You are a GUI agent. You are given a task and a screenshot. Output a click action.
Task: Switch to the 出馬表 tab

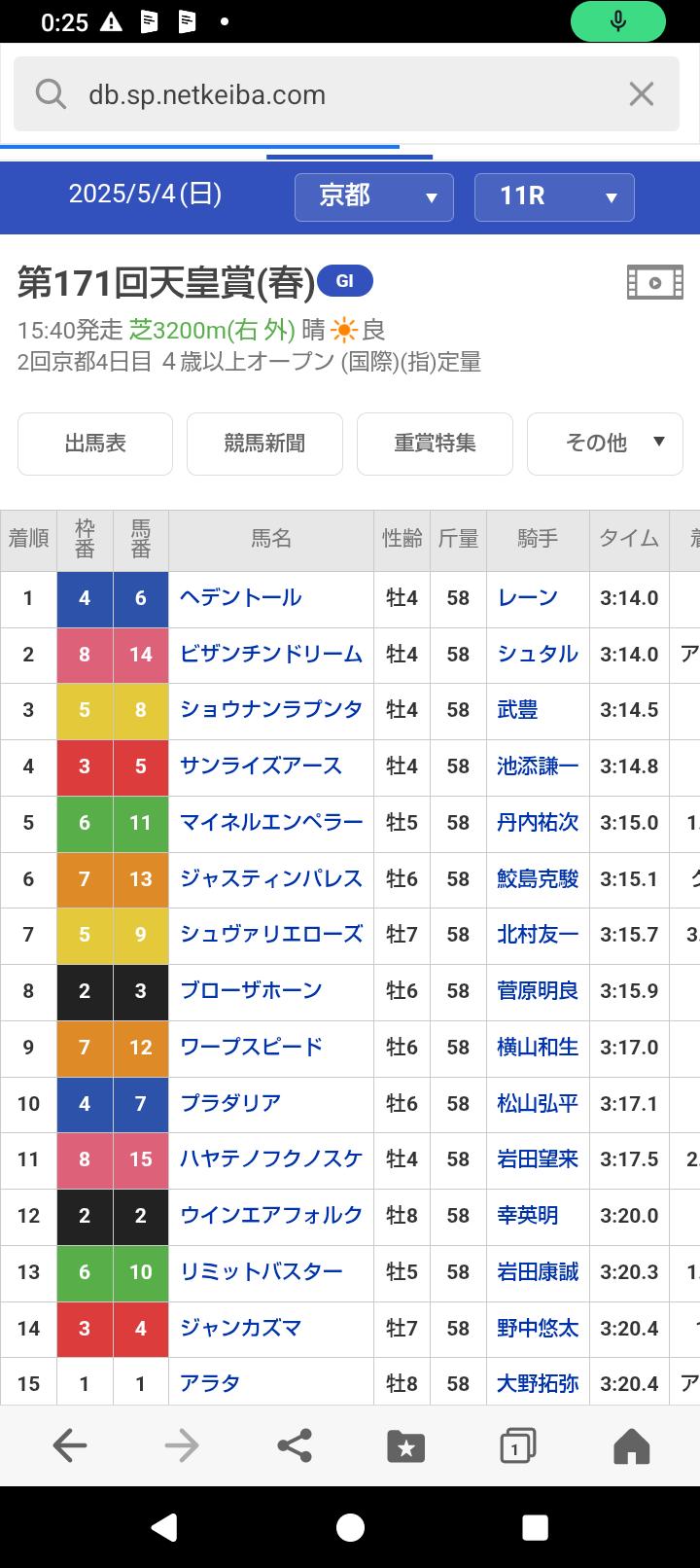click(95, 444)
